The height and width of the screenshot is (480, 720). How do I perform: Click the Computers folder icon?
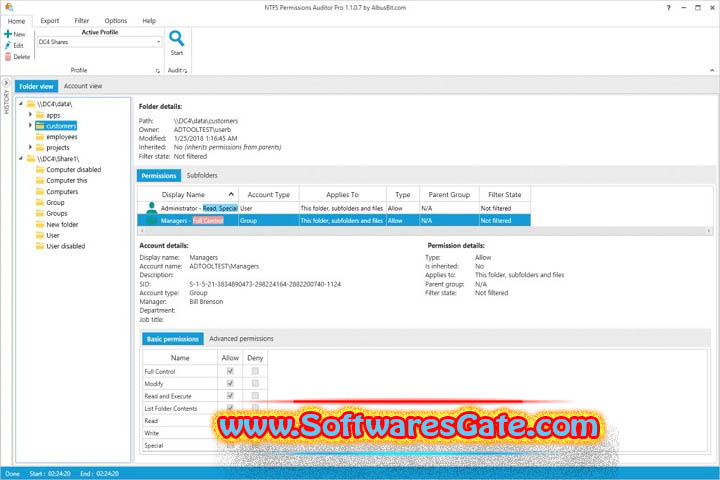pyautogui.click(x=40, y=192)
